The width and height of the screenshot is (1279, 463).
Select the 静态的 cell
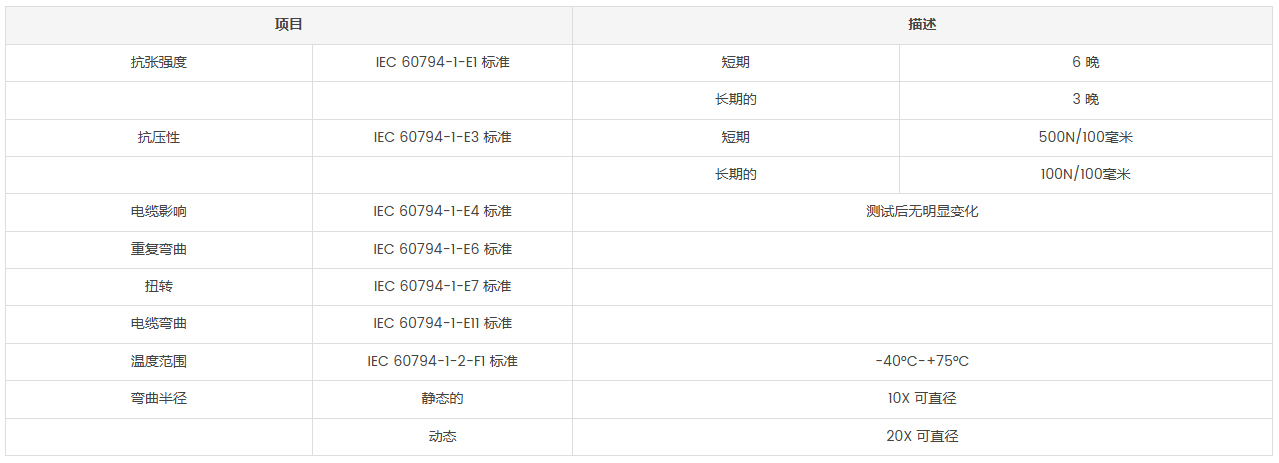[x=442, y=398]
